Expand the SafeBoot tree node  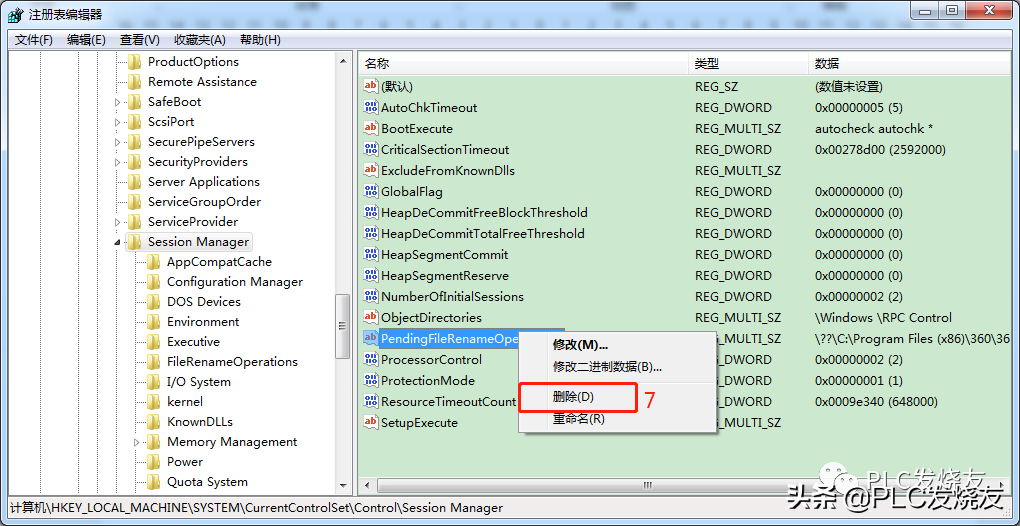pyautogui.click(x=118, y=102)
